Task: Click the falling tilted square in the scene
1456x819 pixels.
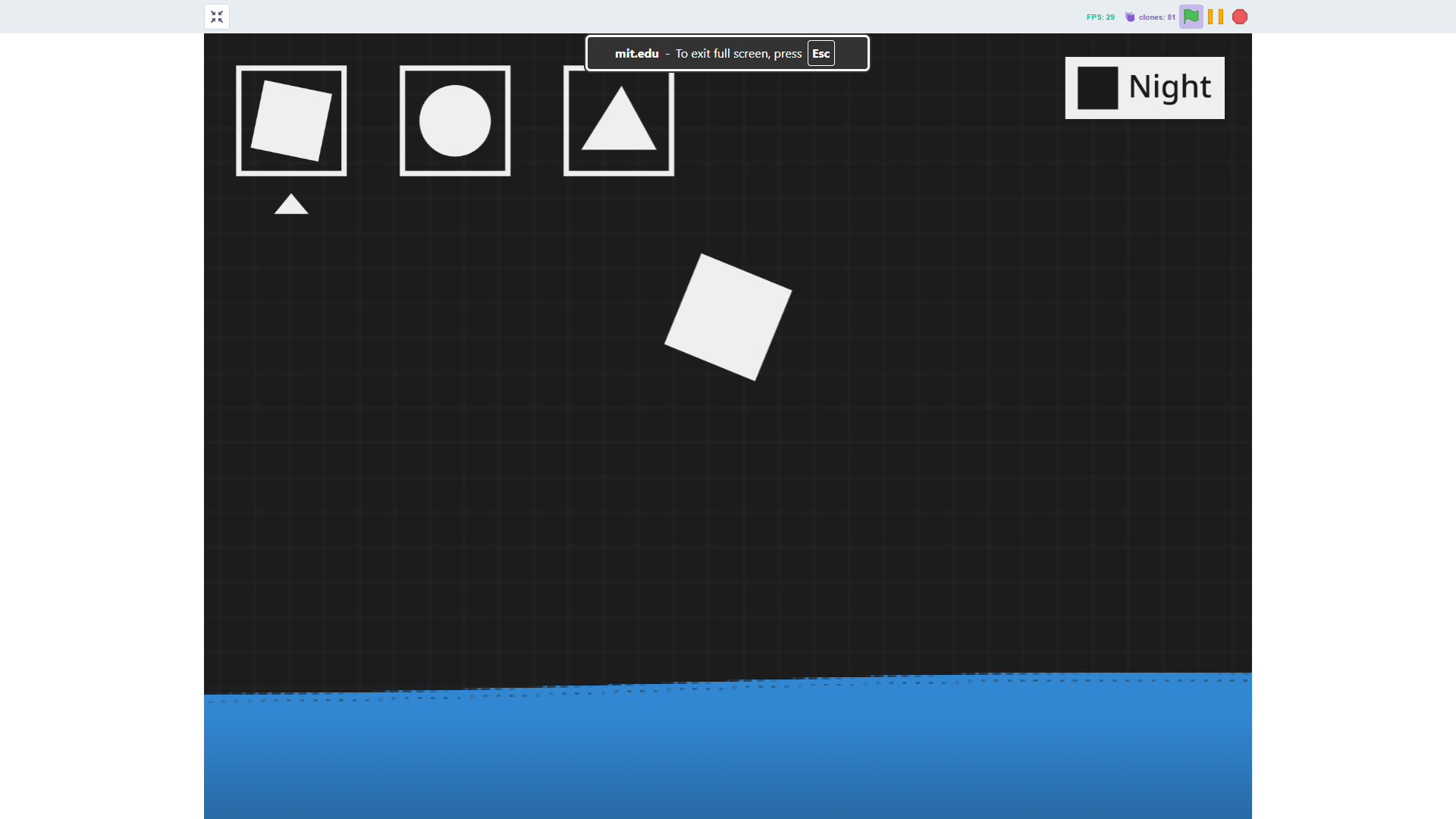Action: pyautogui.click(x=728, y=317)
